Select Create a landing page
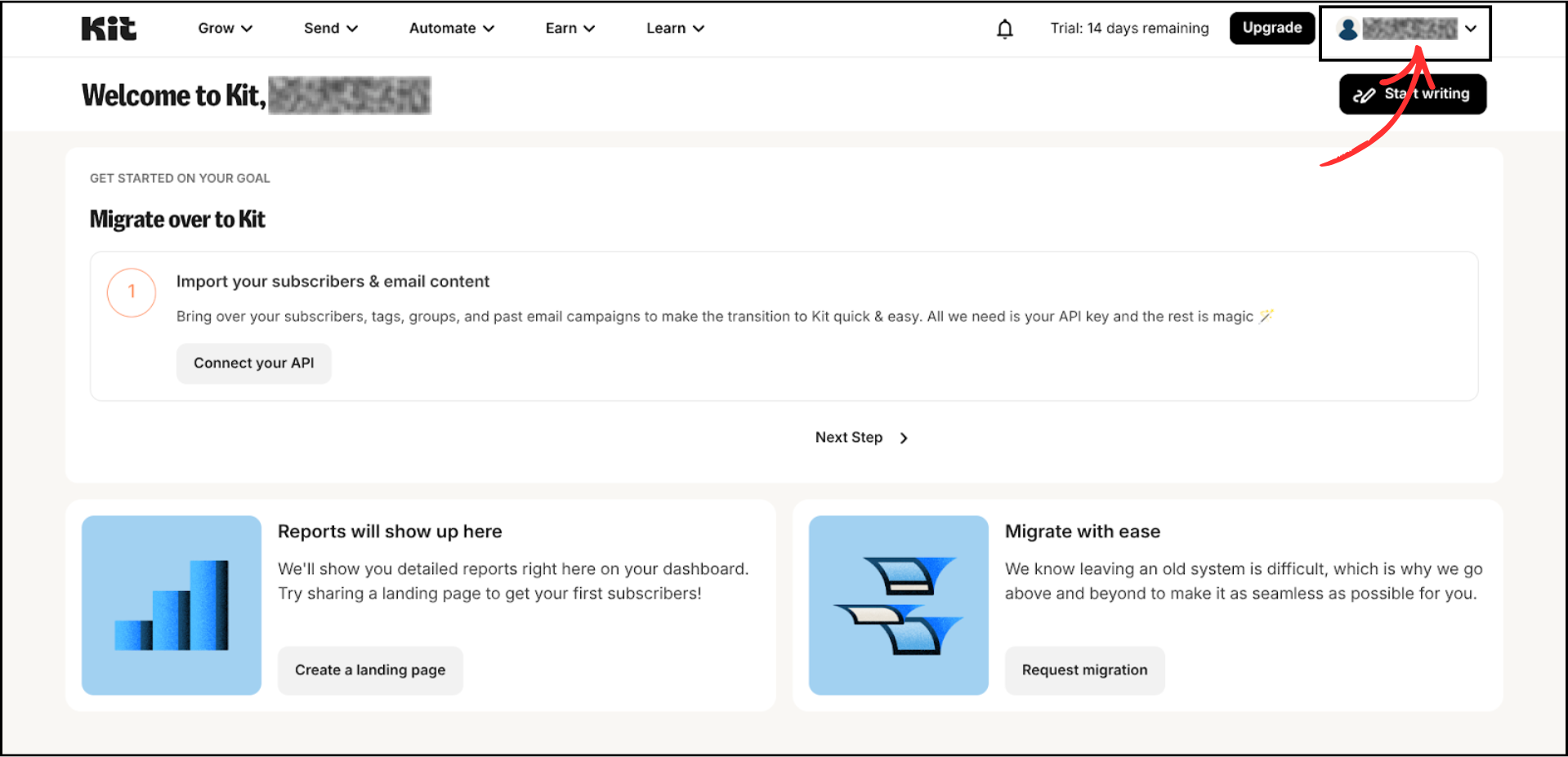 click(369, 670)
